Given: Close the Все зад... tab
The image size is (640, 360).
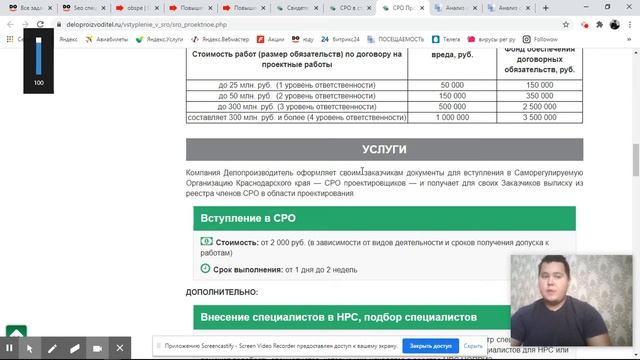Looking at the screenshot, I should (50, 8).
